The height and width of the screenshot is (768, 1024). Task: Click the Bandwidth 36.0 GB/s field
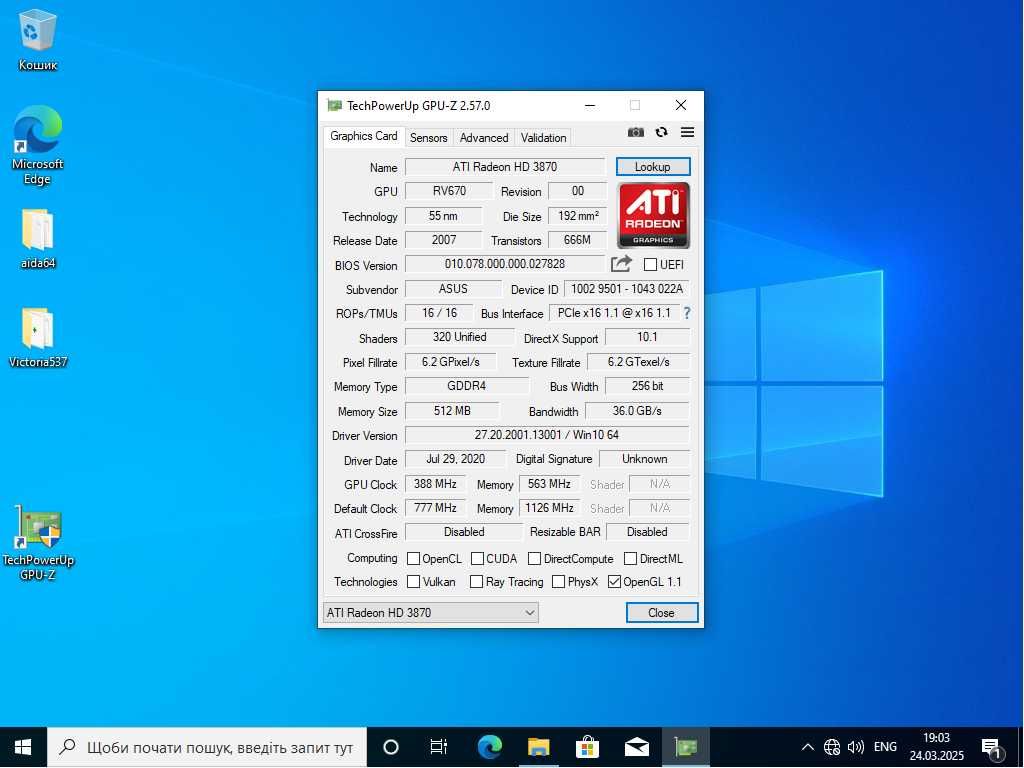click(x=637, y=411)
